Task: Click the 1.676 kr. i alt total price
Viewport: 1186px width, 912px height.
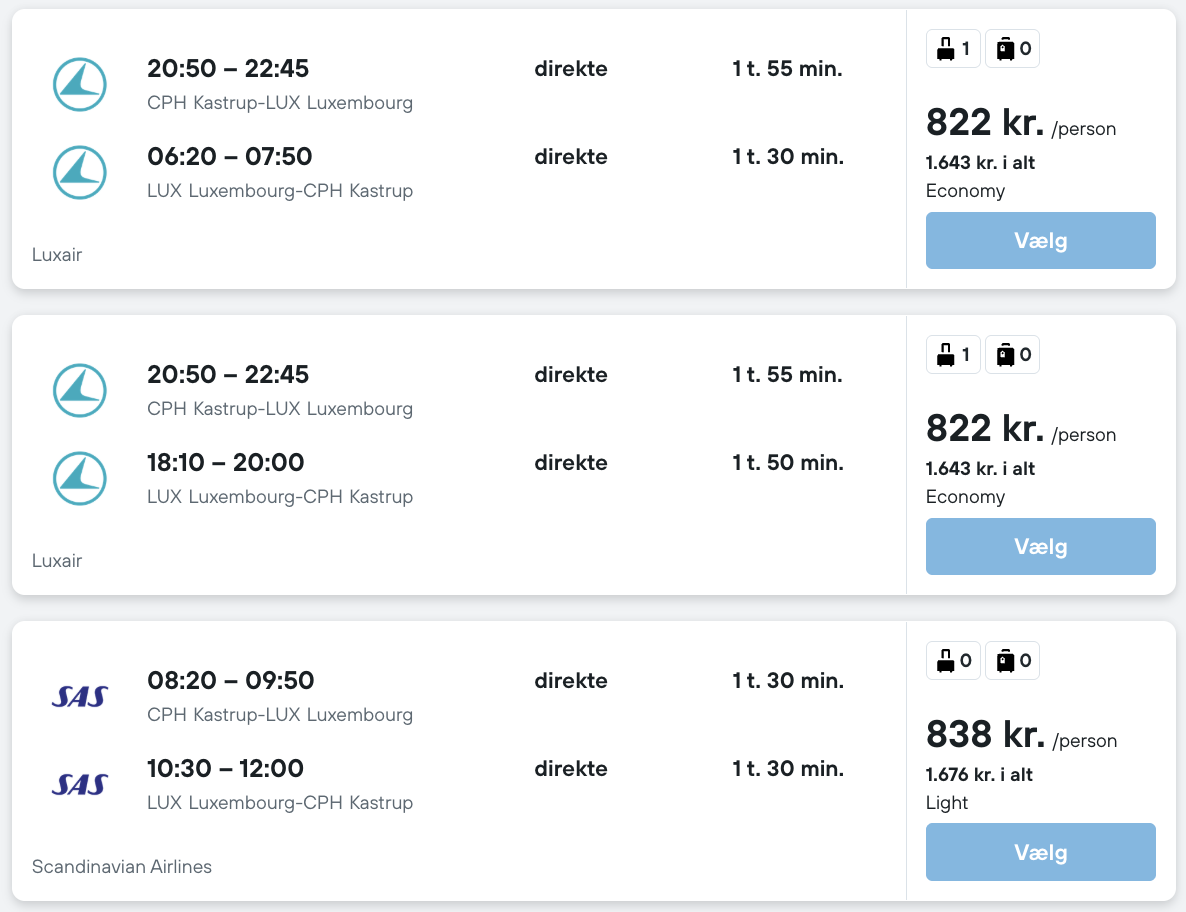Action: click(979, 775)
